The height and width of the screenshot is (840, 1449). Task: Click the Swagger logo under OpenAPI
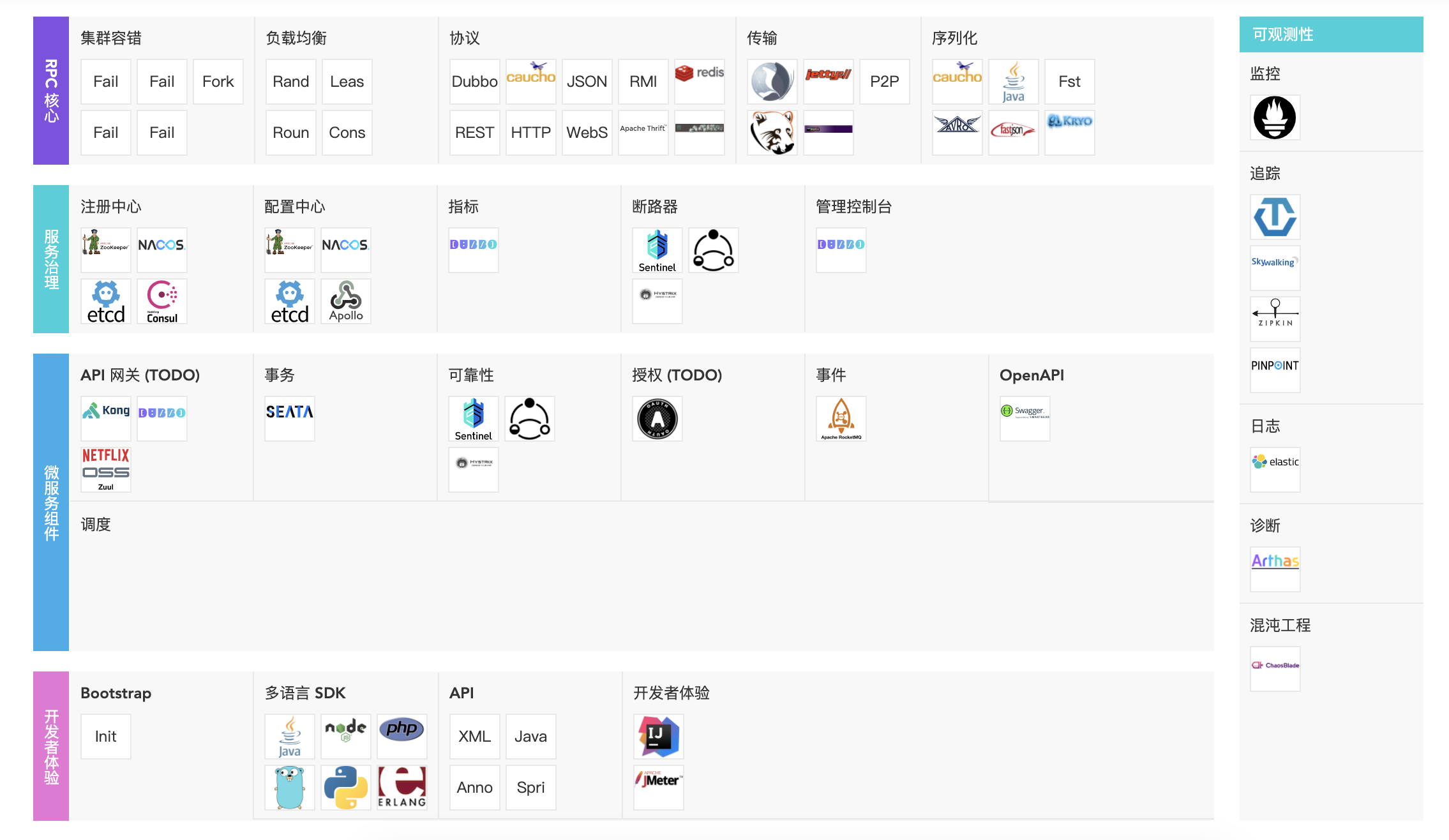1025,419
